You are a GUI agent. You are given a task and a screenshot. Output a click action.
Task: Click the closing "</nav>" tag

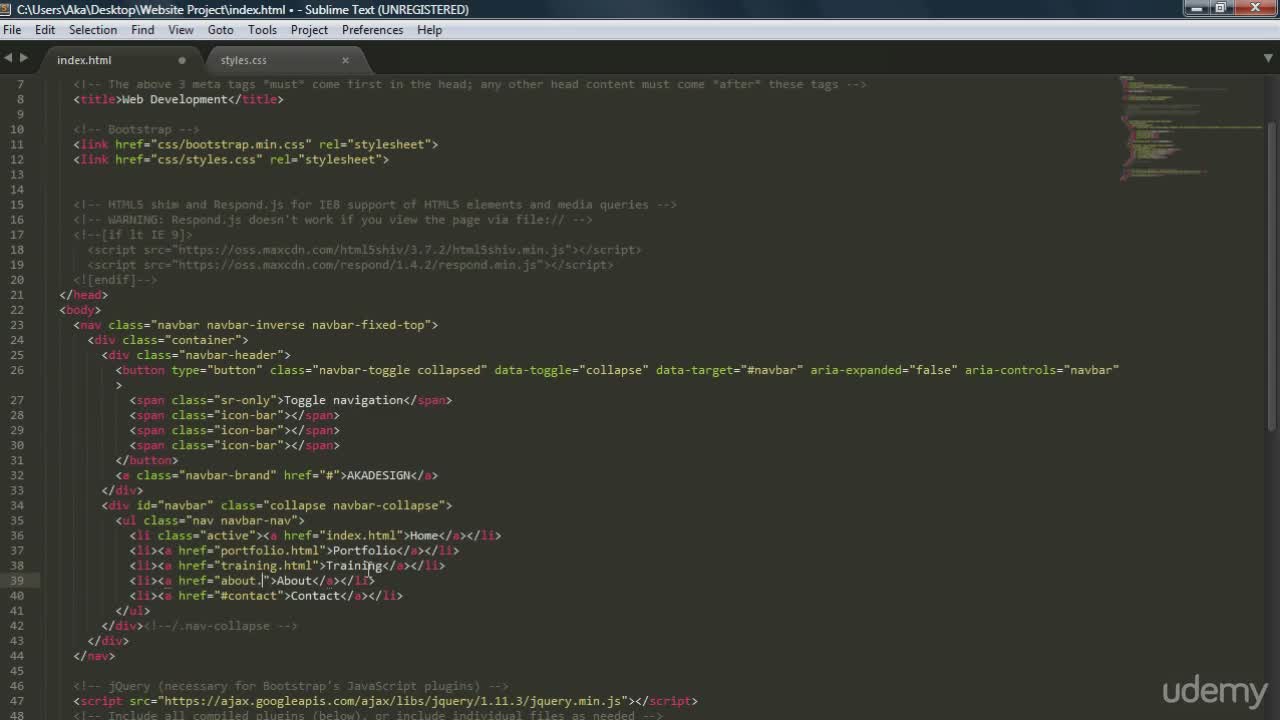94,655
